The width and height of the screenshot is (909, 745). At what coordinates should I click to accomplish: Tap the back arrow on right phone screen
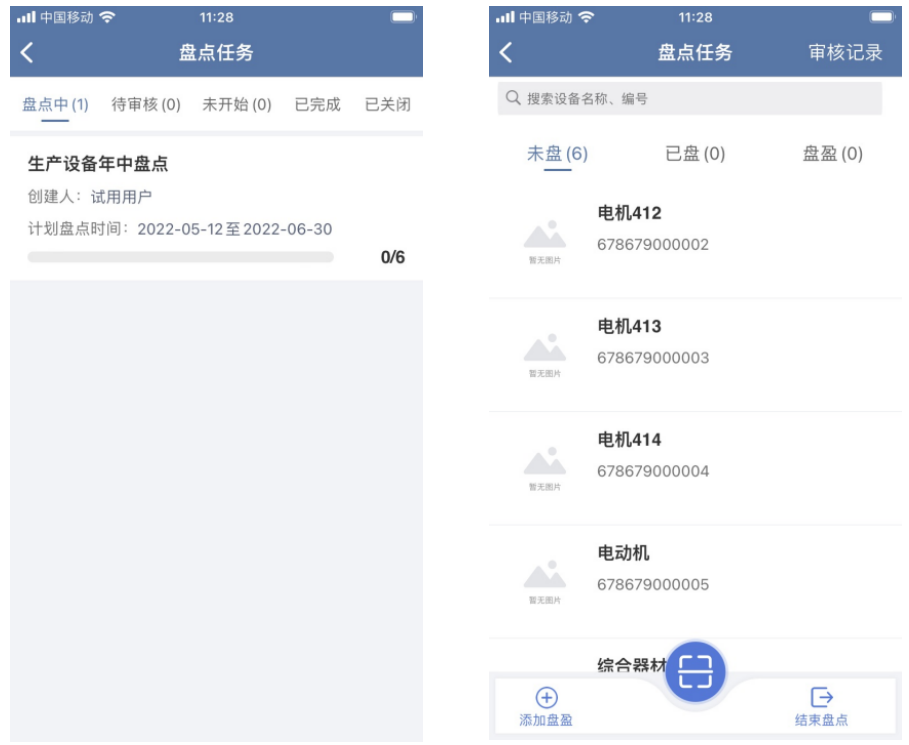pyautogui.click(x=506, y=53)
